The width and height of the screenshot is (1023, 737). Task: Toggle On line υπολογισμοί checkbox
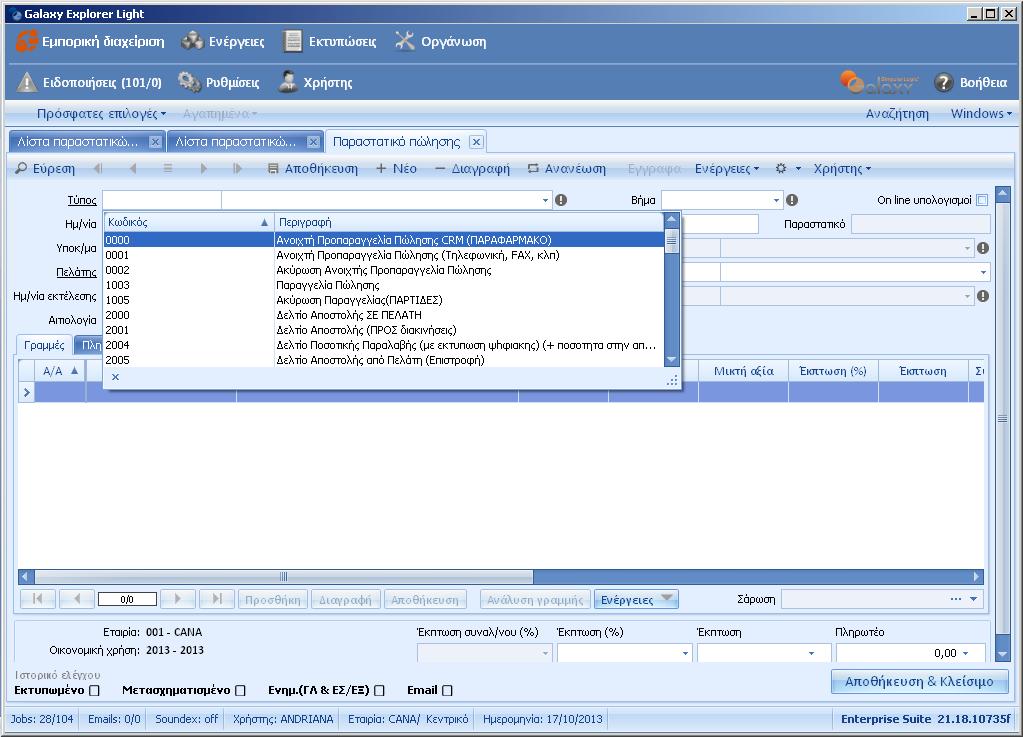coord(982,200)
